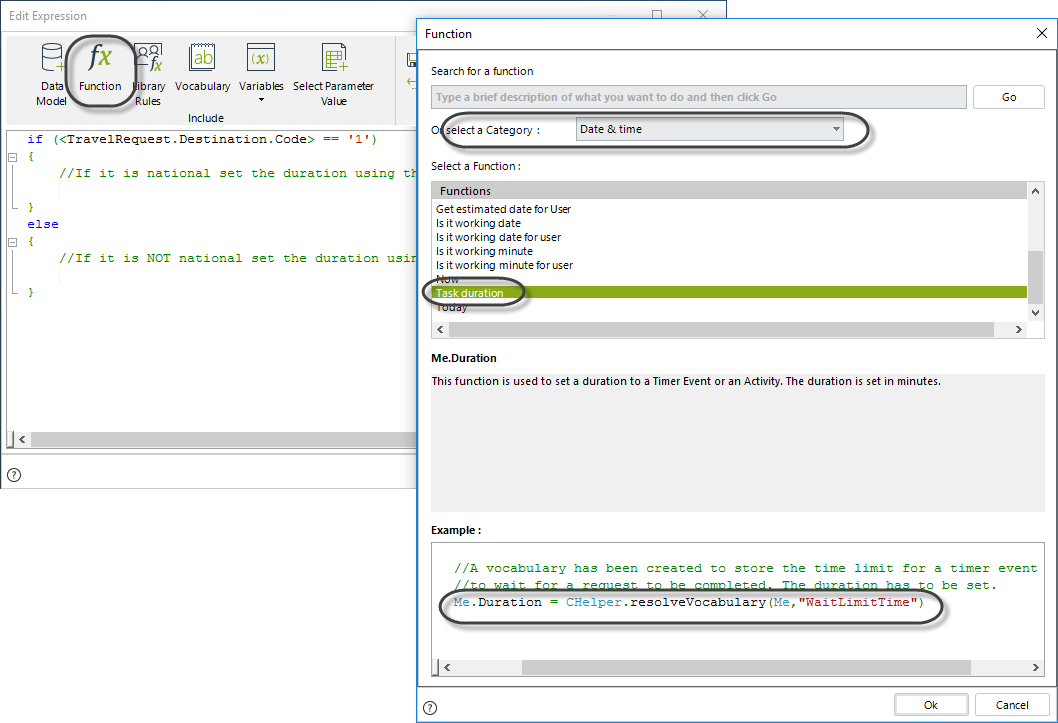Open the Data Model tool
The width and height of the screenshot is (1058, 723).
point(51,74)
